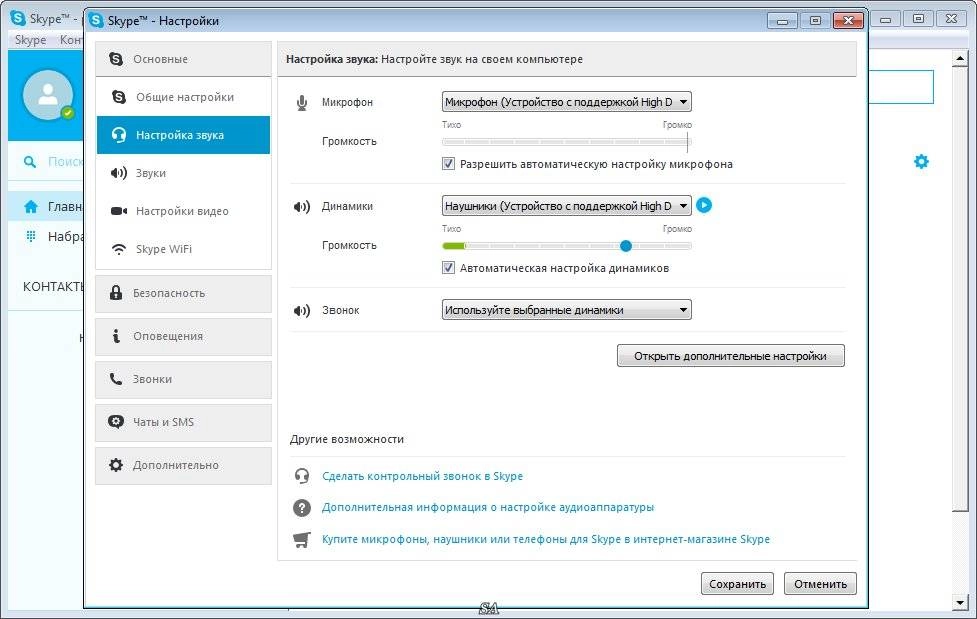Open Настройки видео in the sidebar
Viewport: 977px width, 619px height.
click(x=183, y=211)
